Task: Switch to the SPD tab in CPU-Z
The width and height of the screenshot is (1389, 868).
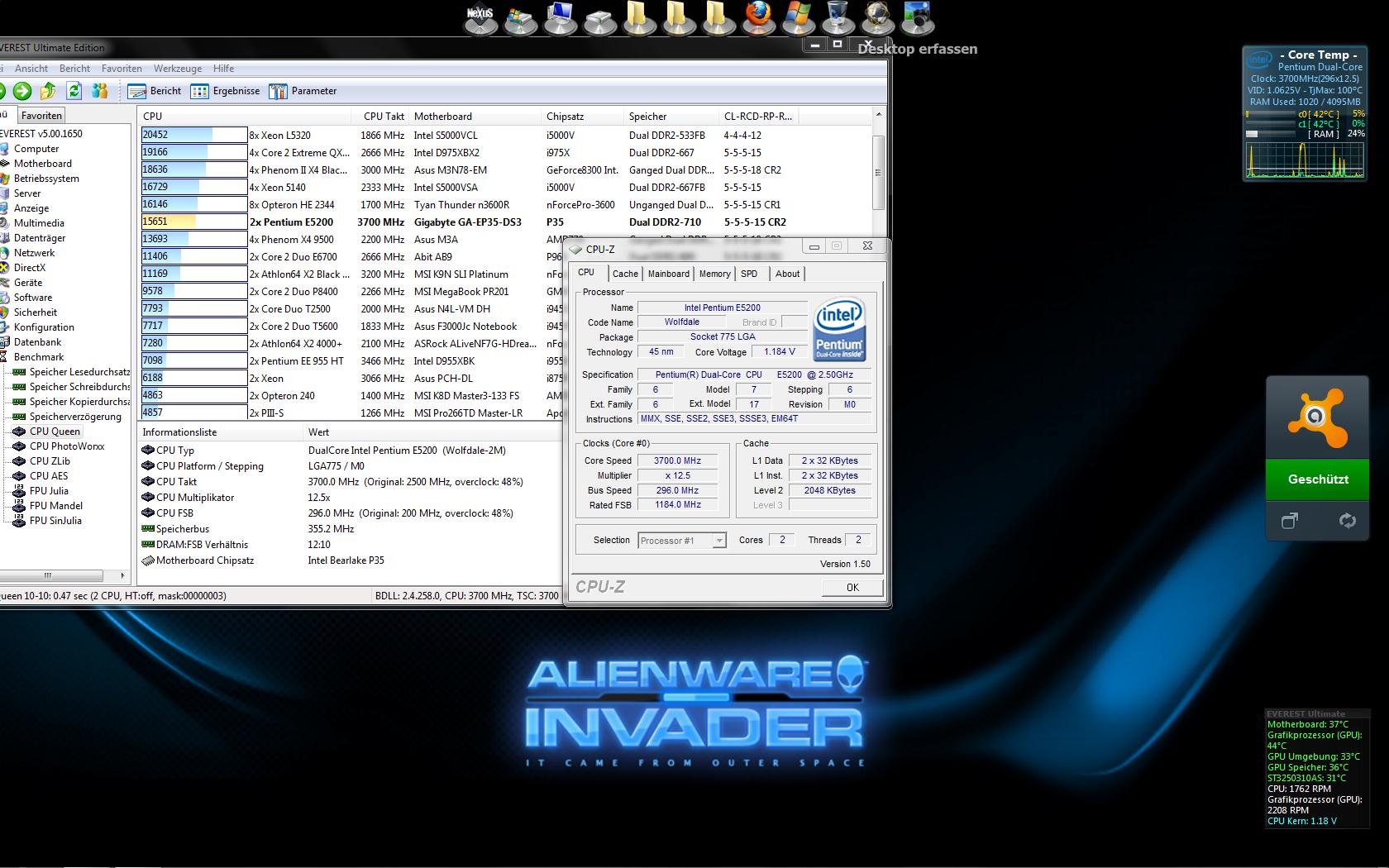Action: pyautogui.click(x=749, y=274)
